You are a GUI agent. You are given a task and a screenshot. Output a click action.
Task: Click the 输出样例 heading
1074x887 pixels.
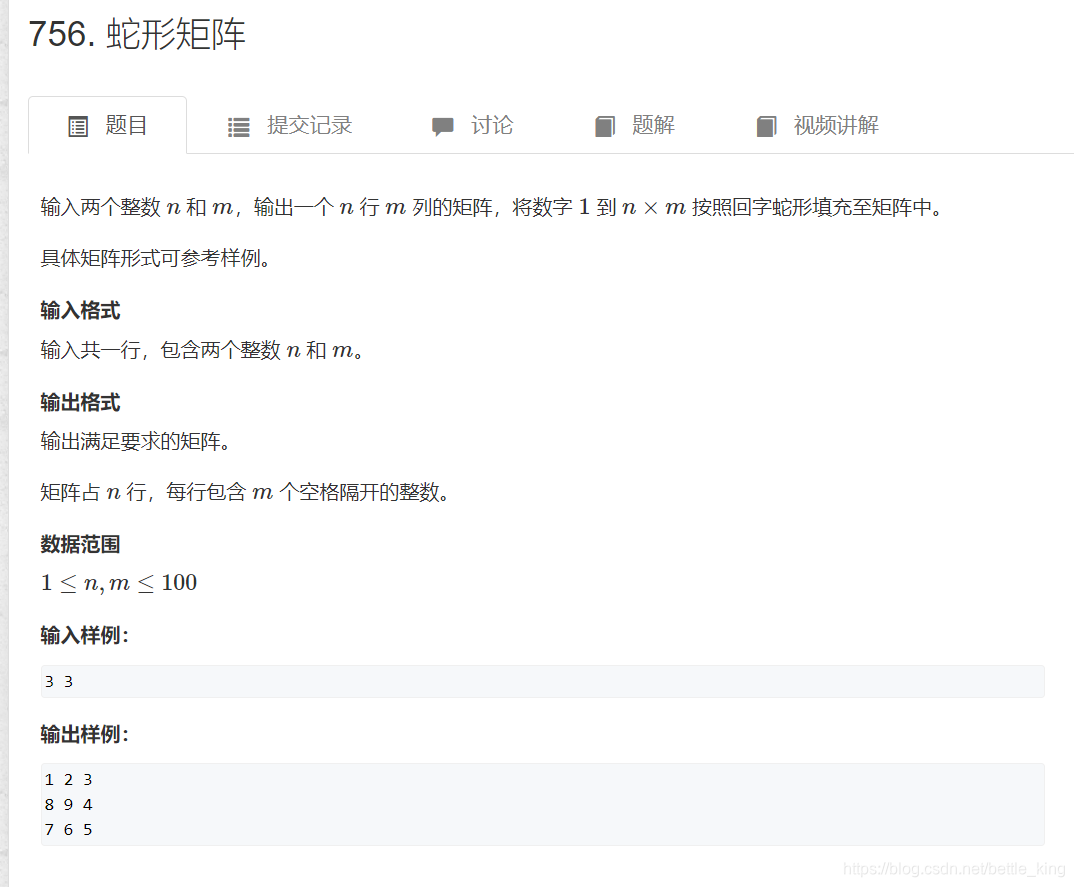[x=84, y=734]
